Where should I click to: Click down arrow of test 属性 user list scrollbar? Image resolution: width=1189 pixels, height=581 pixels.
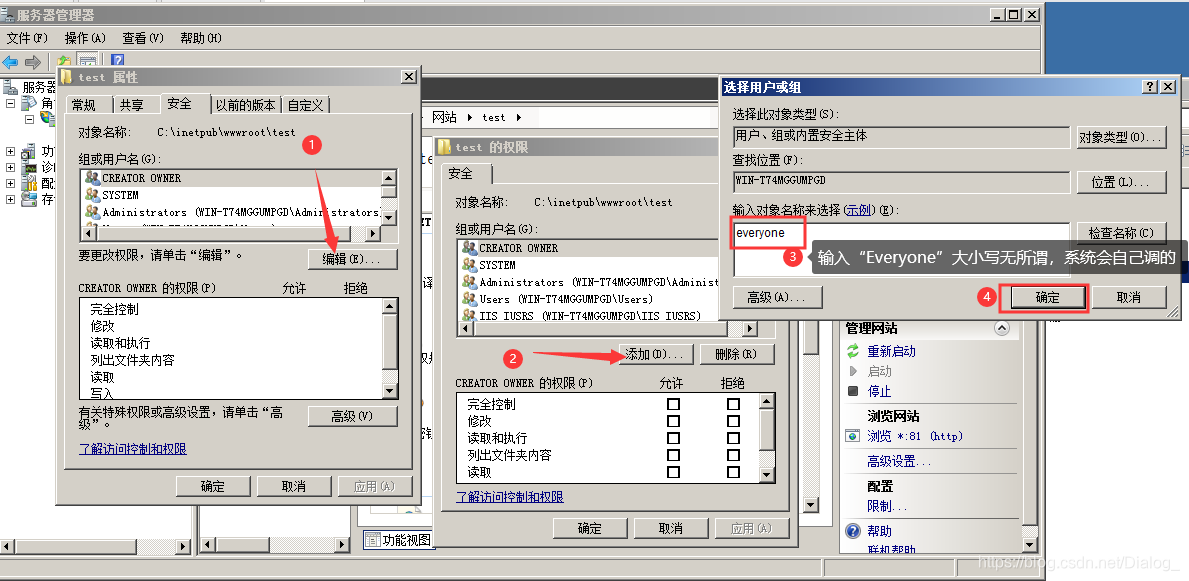point(389,217)
